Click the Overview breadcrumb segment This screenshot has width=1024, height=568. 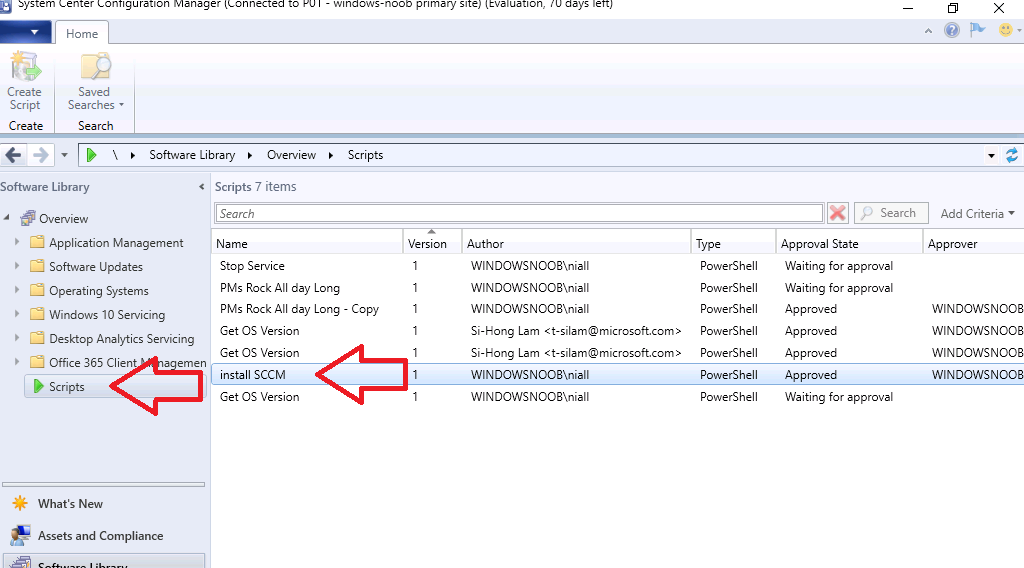pos(291,155)
